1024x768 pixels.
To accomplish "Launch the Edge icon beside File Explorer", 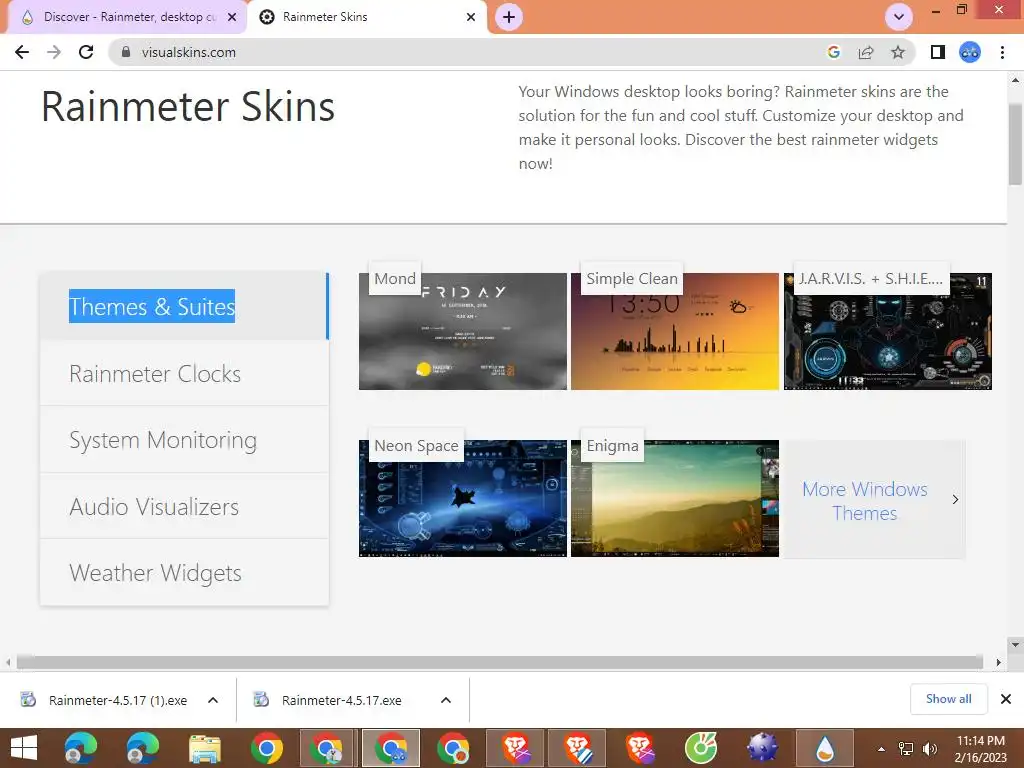I will coord(142,748).
